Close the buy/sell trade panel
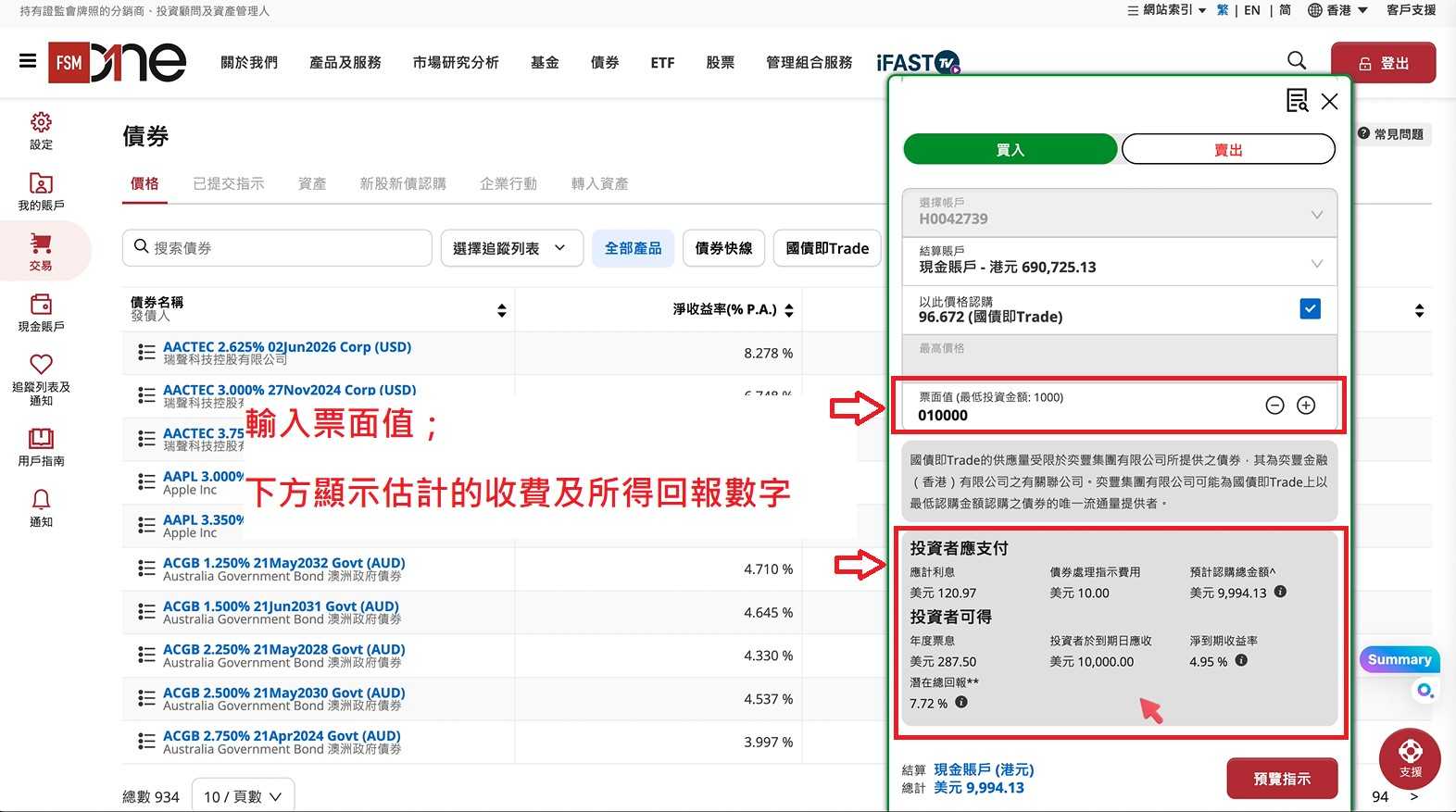 coord(1330,101)
